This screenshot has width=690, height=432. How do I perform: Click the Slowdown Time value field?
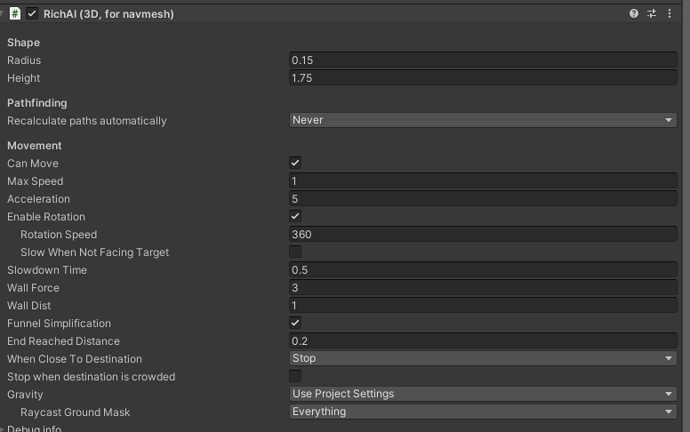coord(483,270)
